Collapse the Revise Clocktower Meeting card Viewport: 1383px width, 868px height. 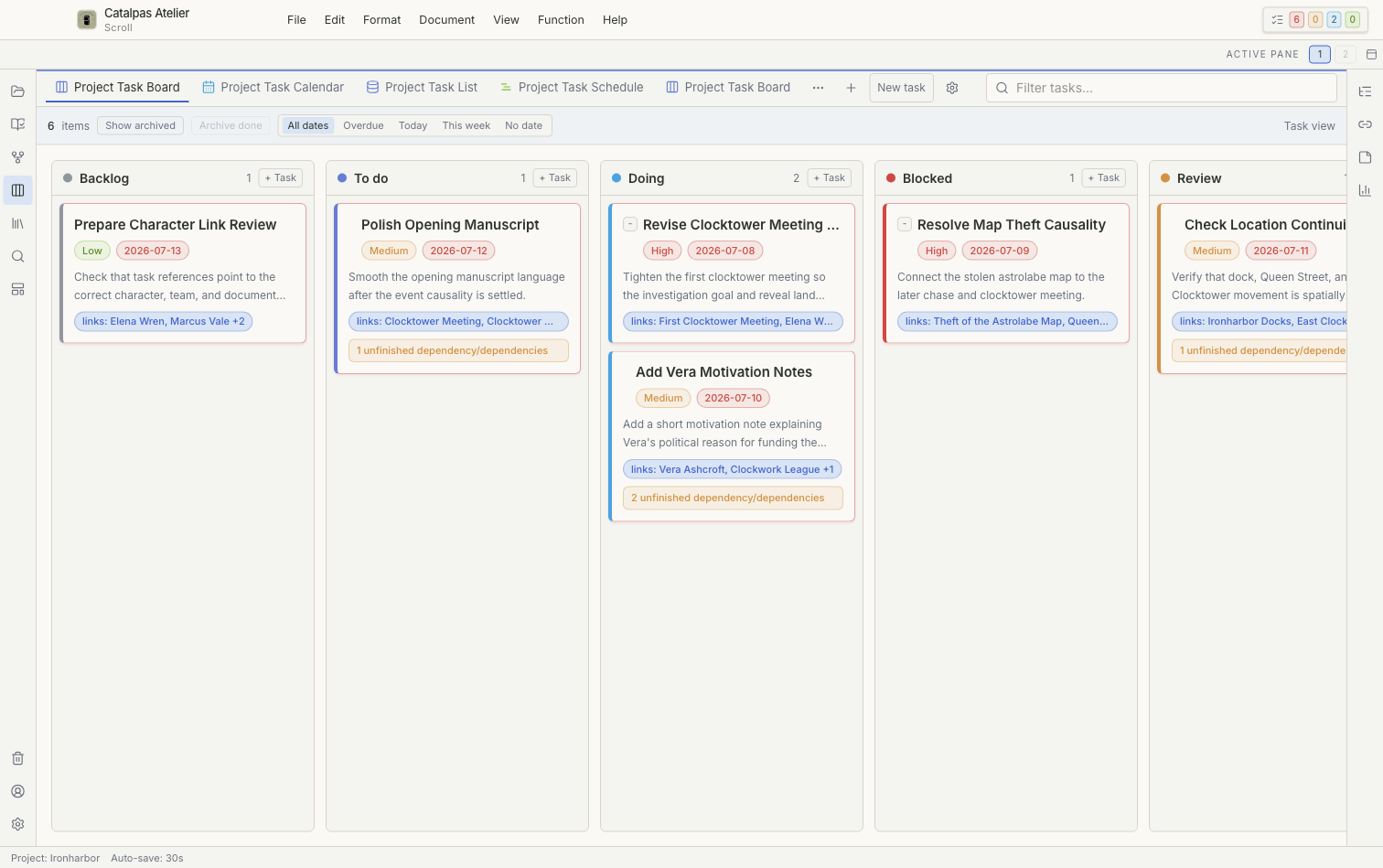[x=630, y=224]
